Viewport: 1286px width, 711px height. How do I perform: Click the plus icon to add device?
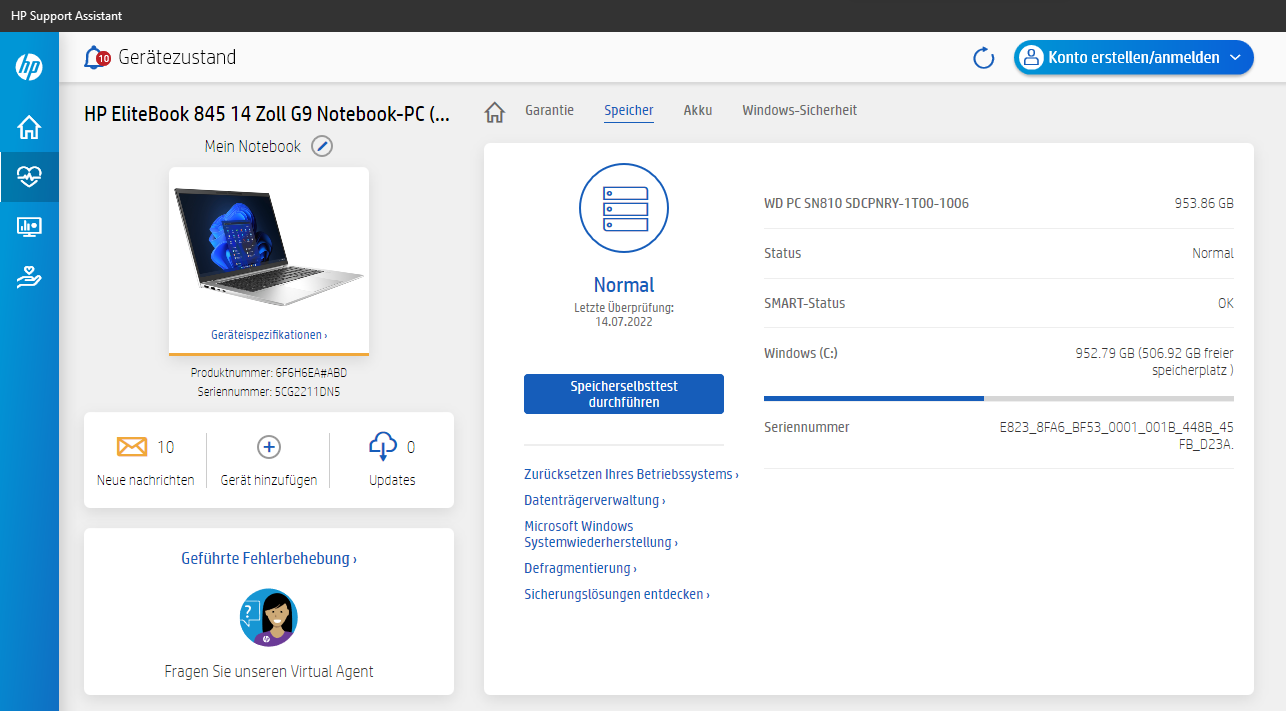click(x=268, y=447)
